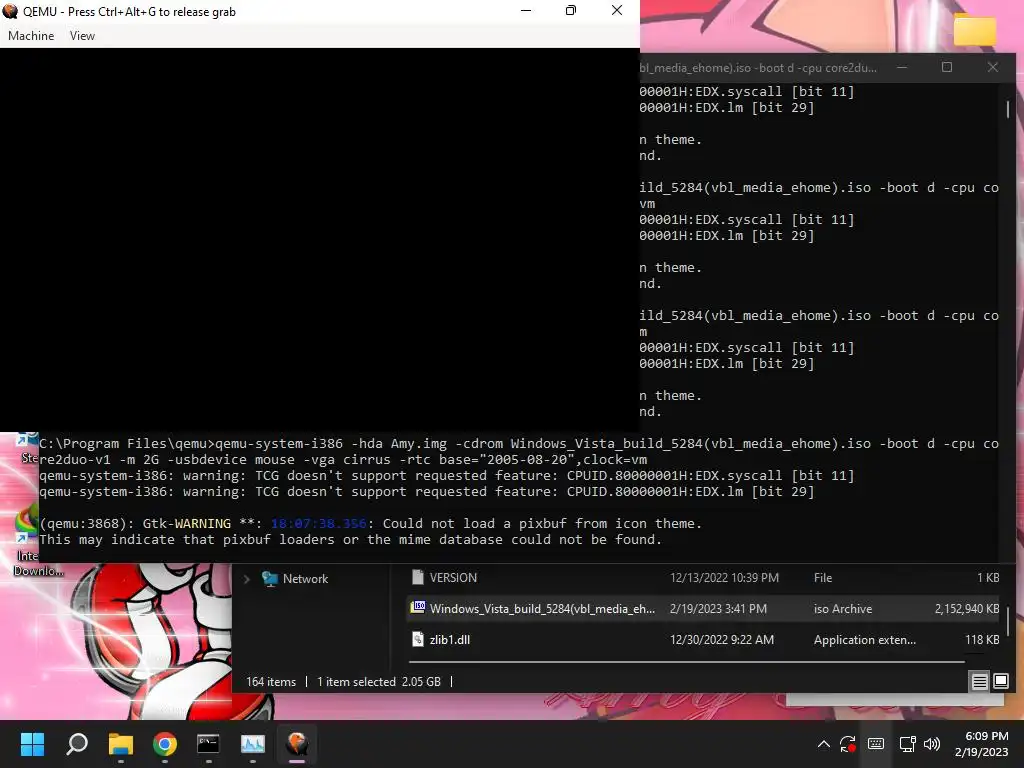Restore down the QEMU window
Screen dimensions: 1024x768
point(571,10)
